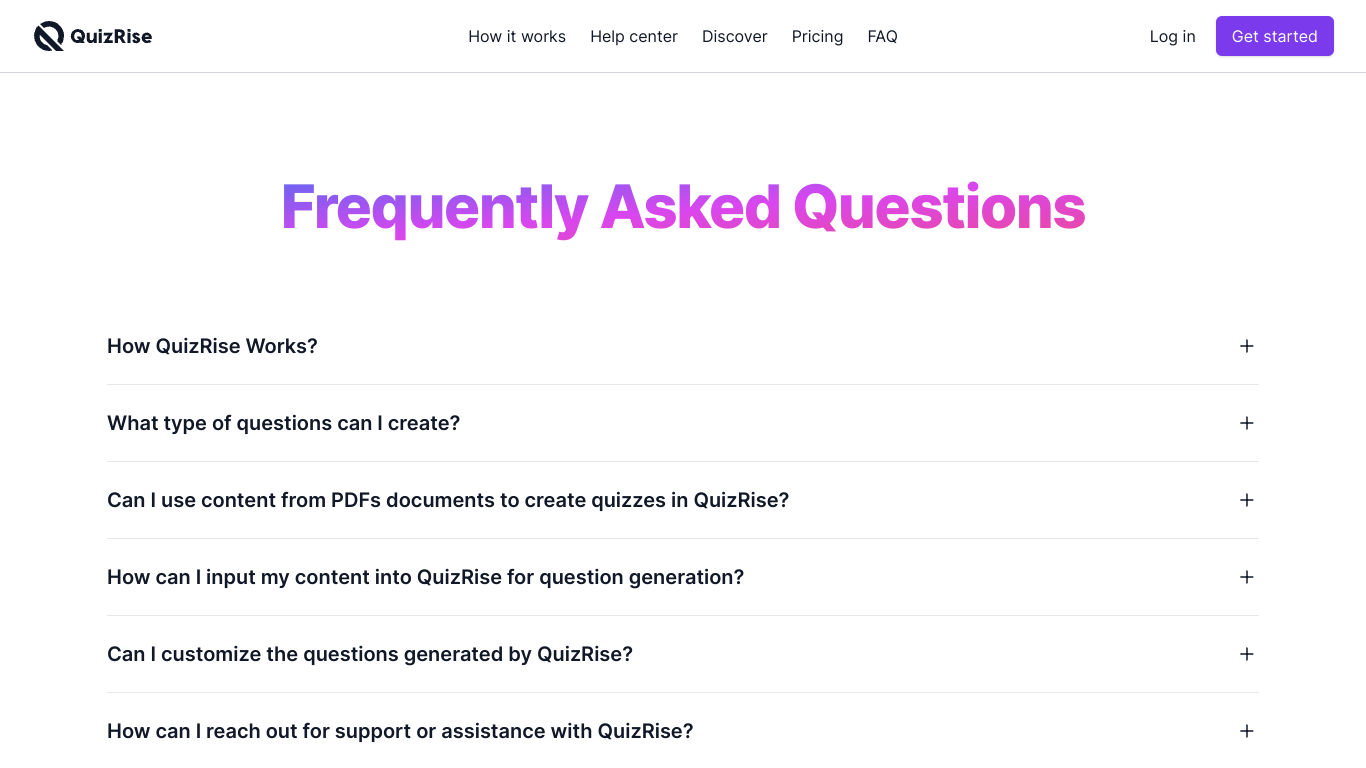Select FAQ in the top navigation
The image size is (1366, 768).
coord(883,36)
